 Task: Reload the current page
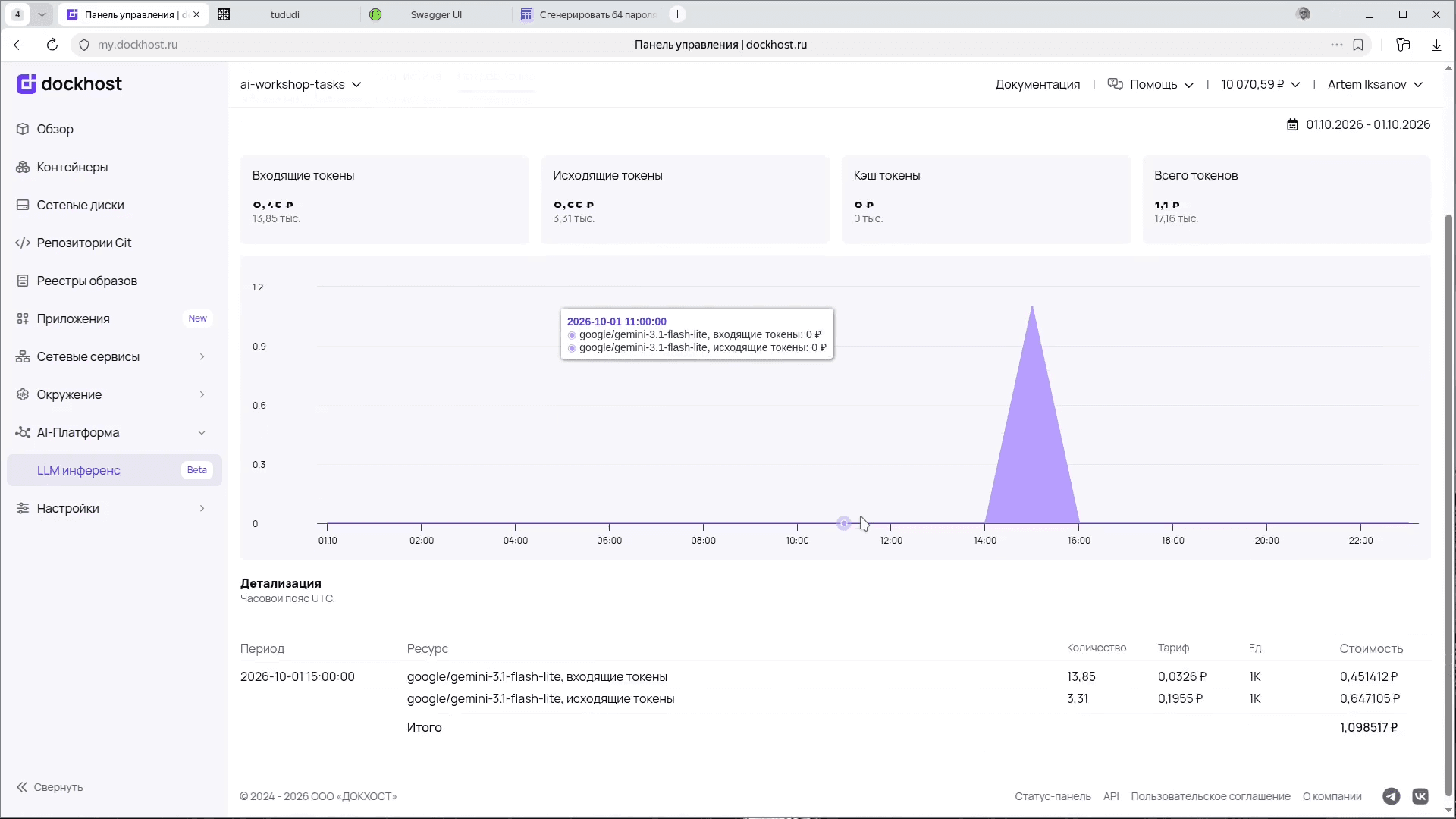(x=52, y=45)
